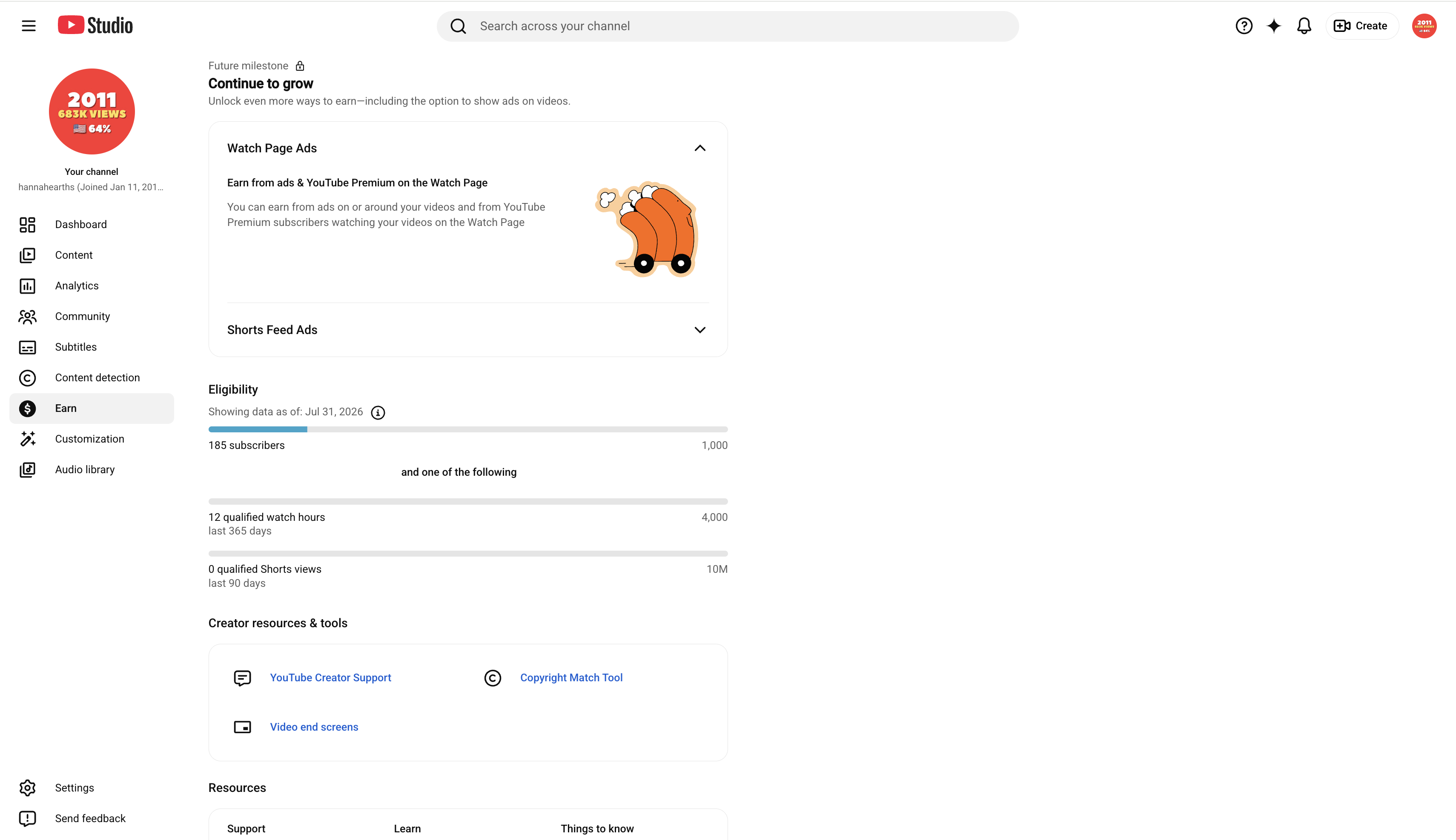Click the 'Continue to grow' heading
This screenshot has width=1456, height=840.
click(x=261, y=84)
